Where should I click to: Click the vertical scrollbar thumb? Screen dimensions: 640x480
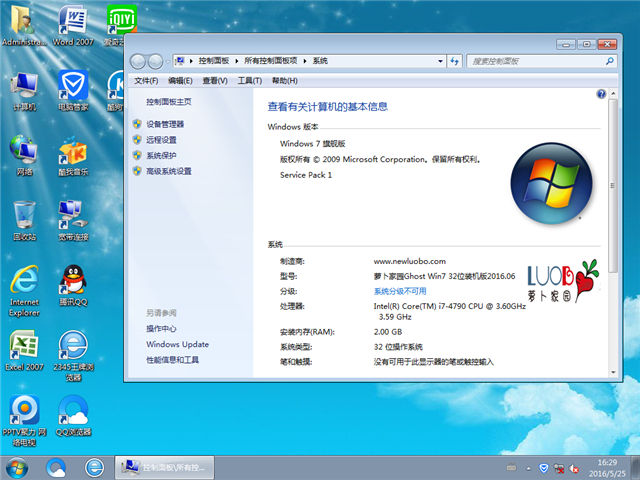(613, 186)
